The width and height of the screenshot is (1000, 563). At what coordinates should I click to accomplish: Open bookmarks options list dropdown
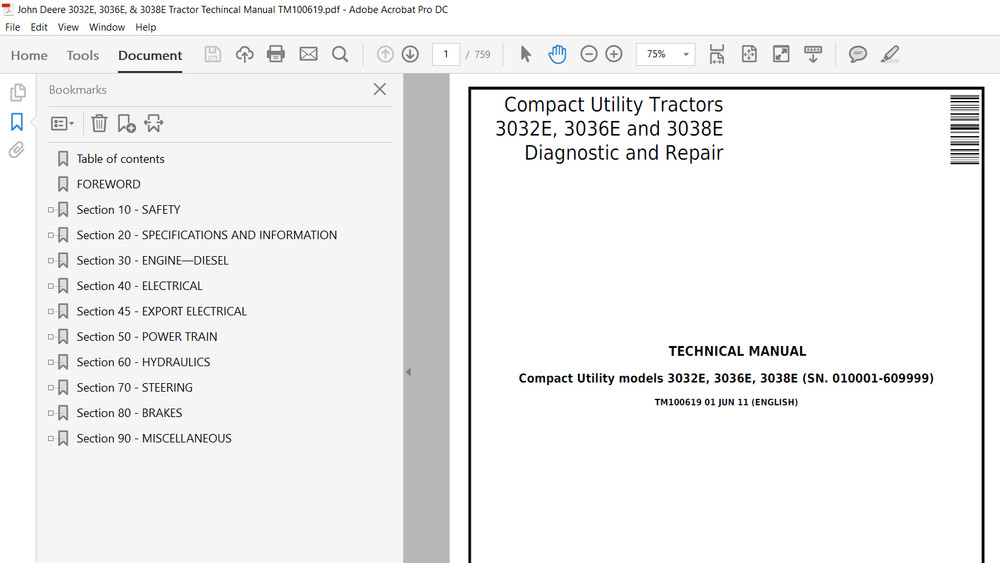coord(62,123)
